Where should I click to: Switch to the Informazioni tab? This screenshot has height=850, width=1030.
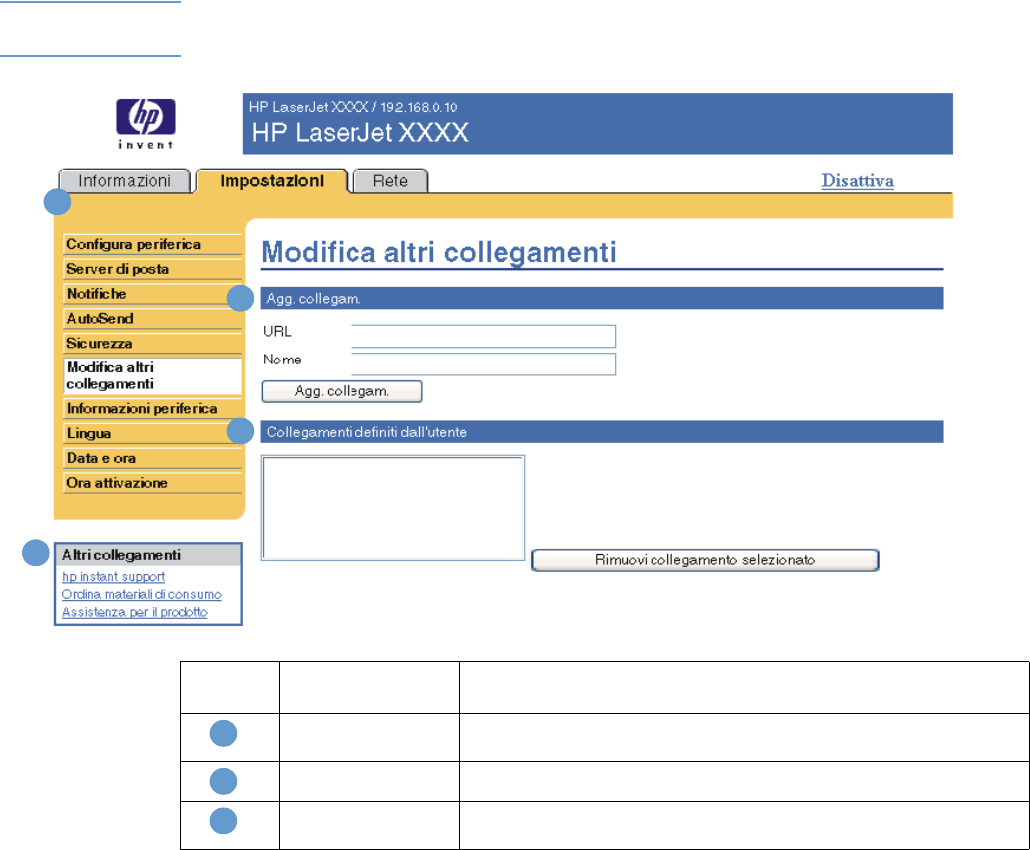(125, 181)
